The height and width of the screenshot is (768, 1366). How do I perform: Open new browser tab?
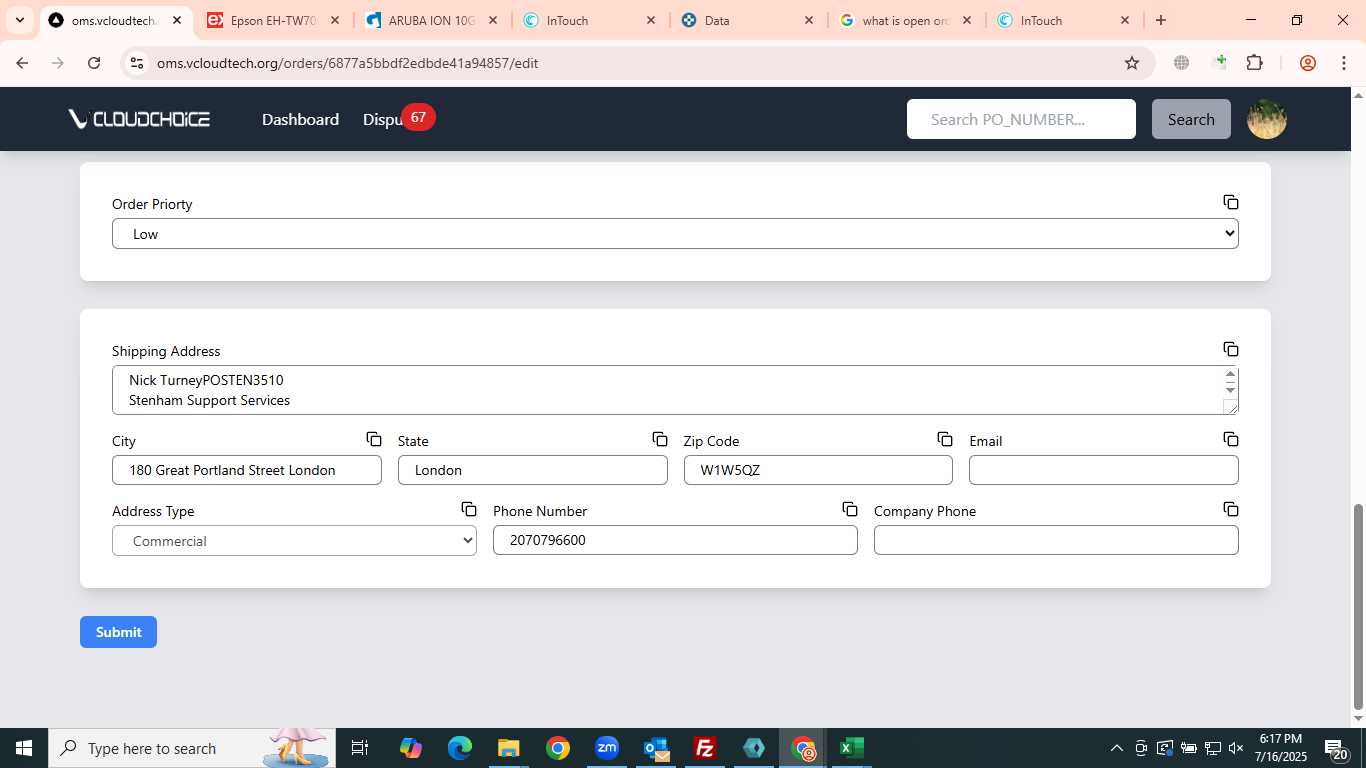(x=1161, y=20)
